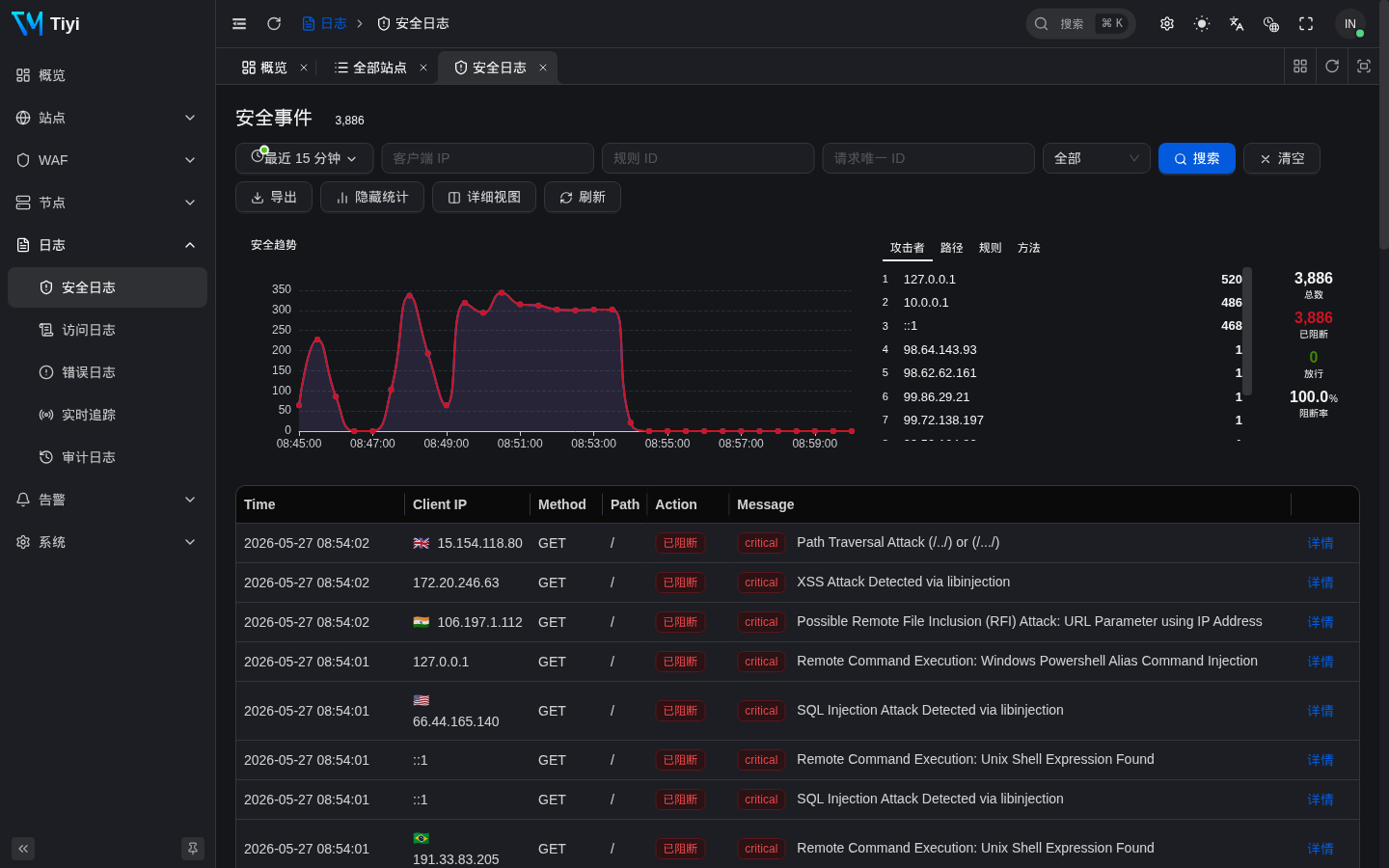
Task: Open 详情 for Path Traversal Attack row
Action: point(1321,543)
